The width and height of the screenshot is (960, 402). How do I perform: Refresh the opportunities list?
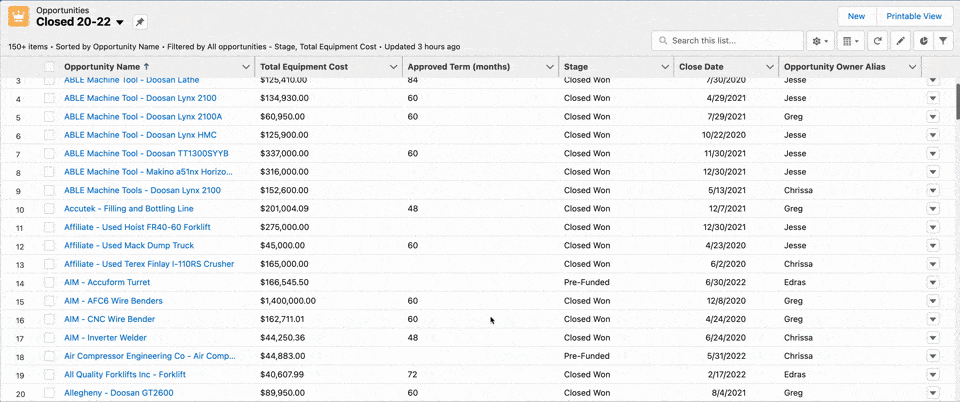pyautogui.click(x=877, y=41)
